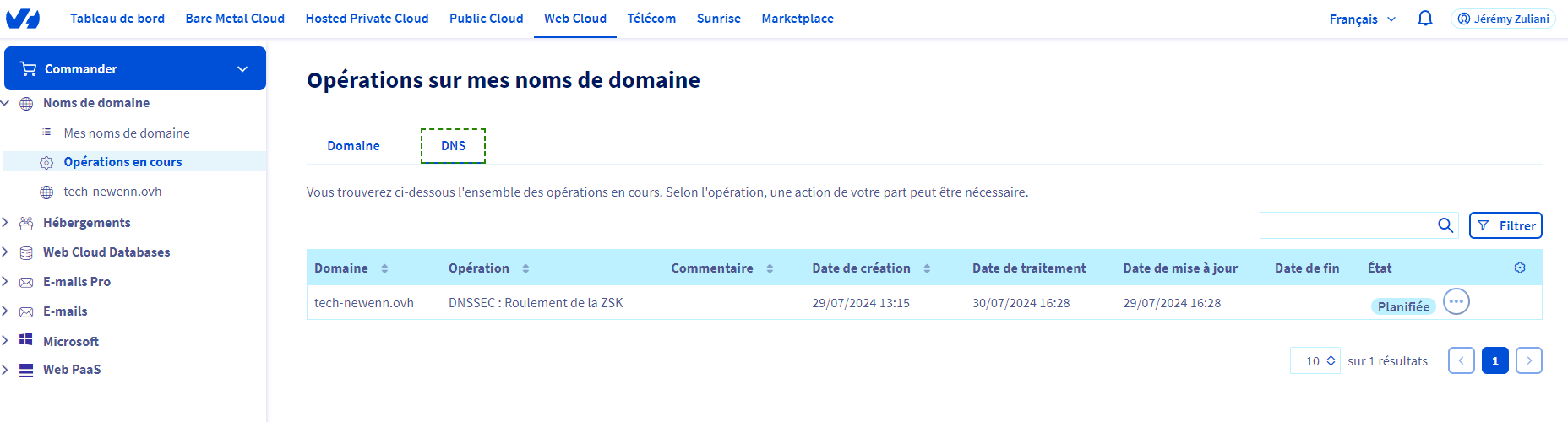Go to Hosted Private Cloud
Image resolution: width=1568 pixels, height=422 pixels.
coord(367,19)
